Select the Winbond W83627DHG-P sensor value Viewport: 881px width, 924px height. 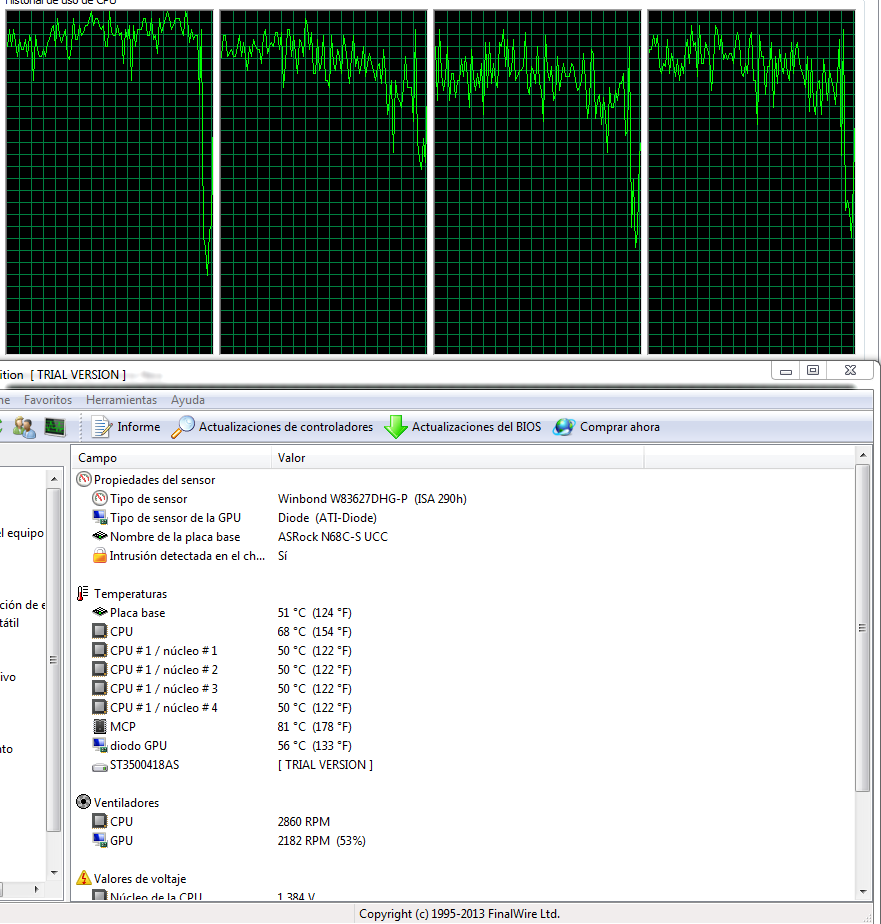pyautogui.click(x=372, y=499)
